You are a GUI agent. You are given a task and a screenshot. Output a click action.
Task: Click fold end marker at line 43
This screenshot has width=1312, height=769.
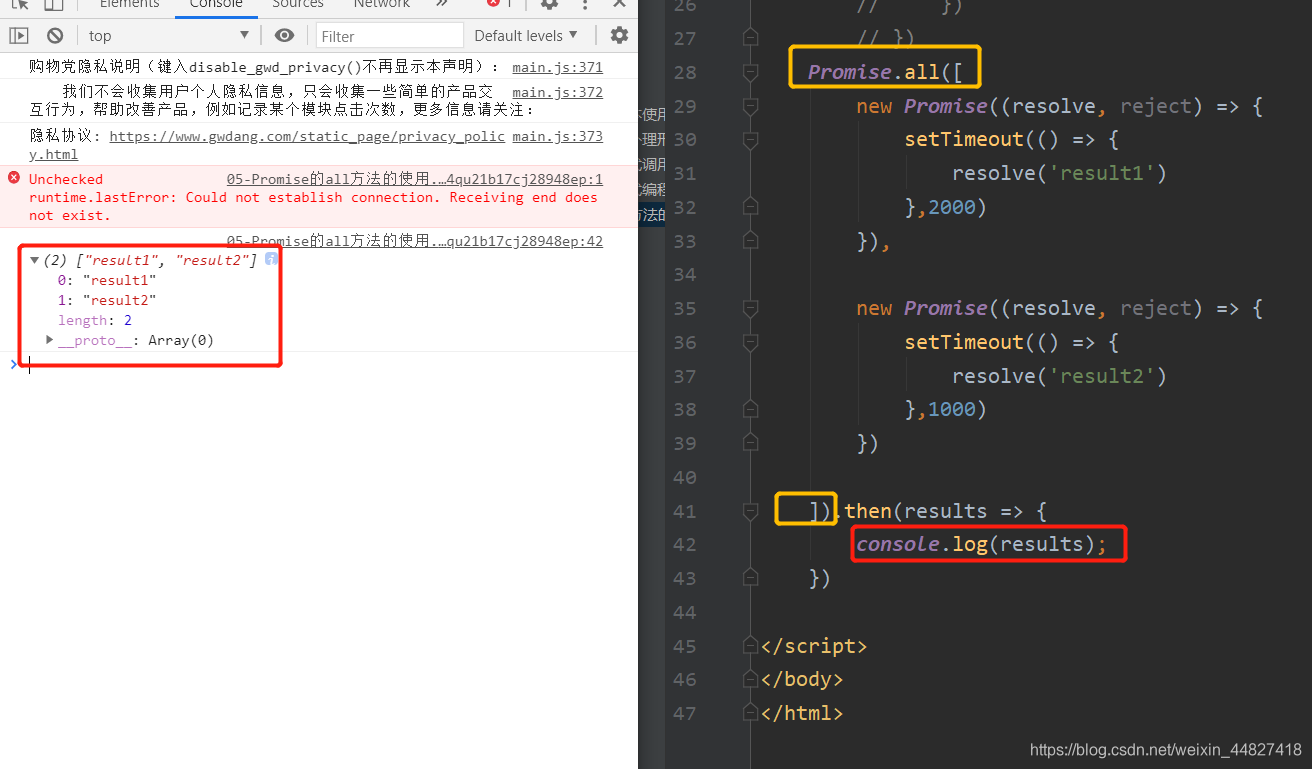(x=751, y=578)
